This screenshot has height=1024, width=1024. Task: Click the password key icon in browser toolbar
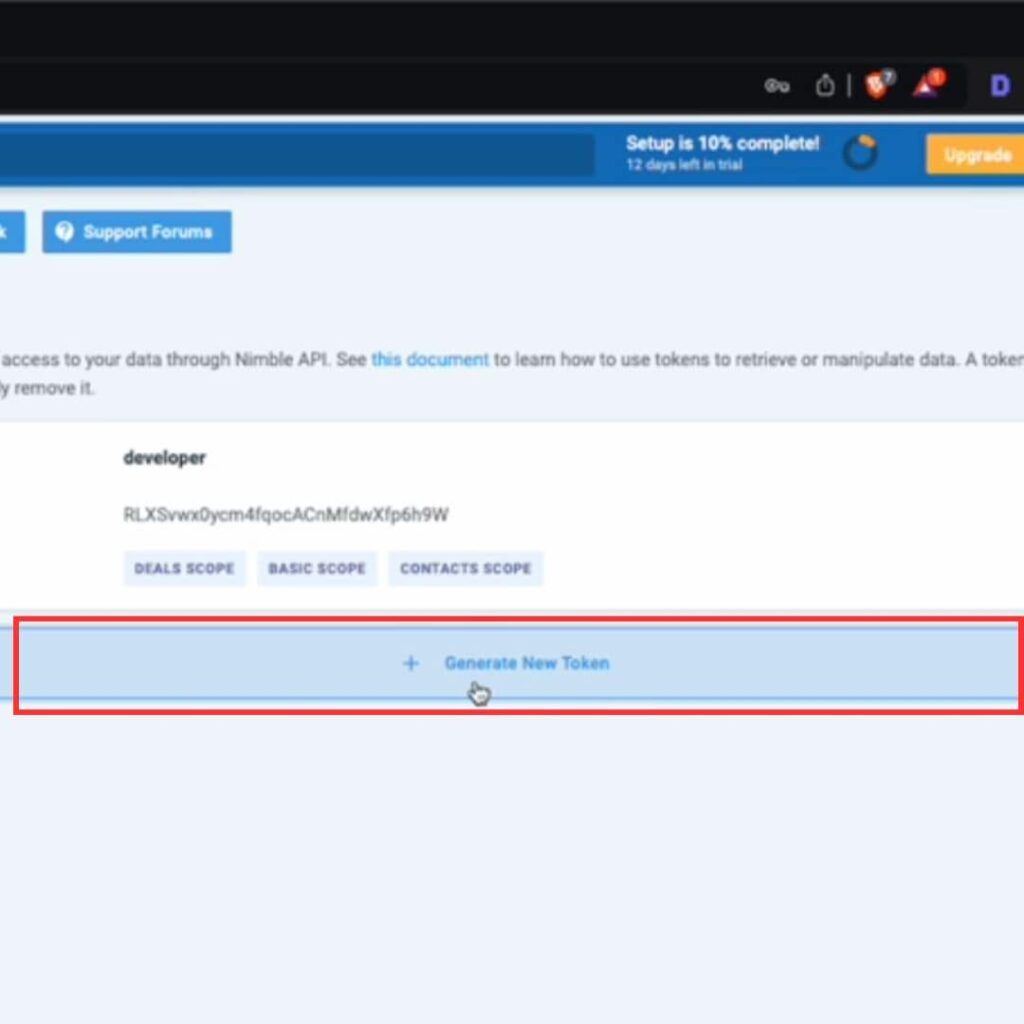tap(777, 86)
